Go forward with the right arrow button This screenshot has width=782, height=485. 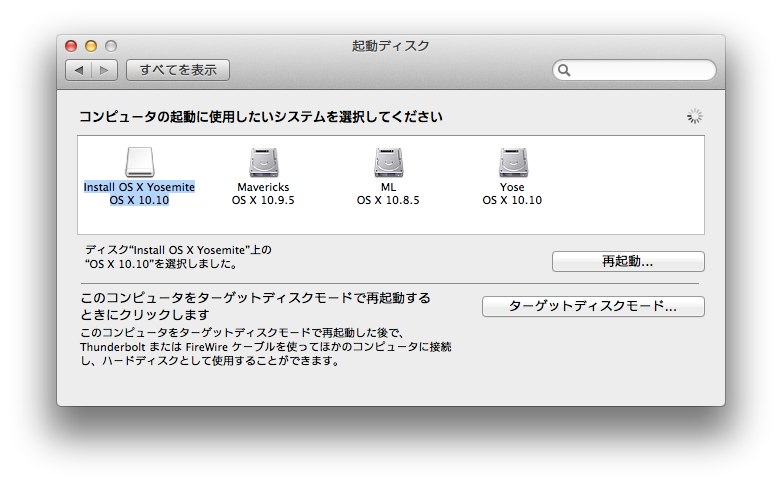105,70
